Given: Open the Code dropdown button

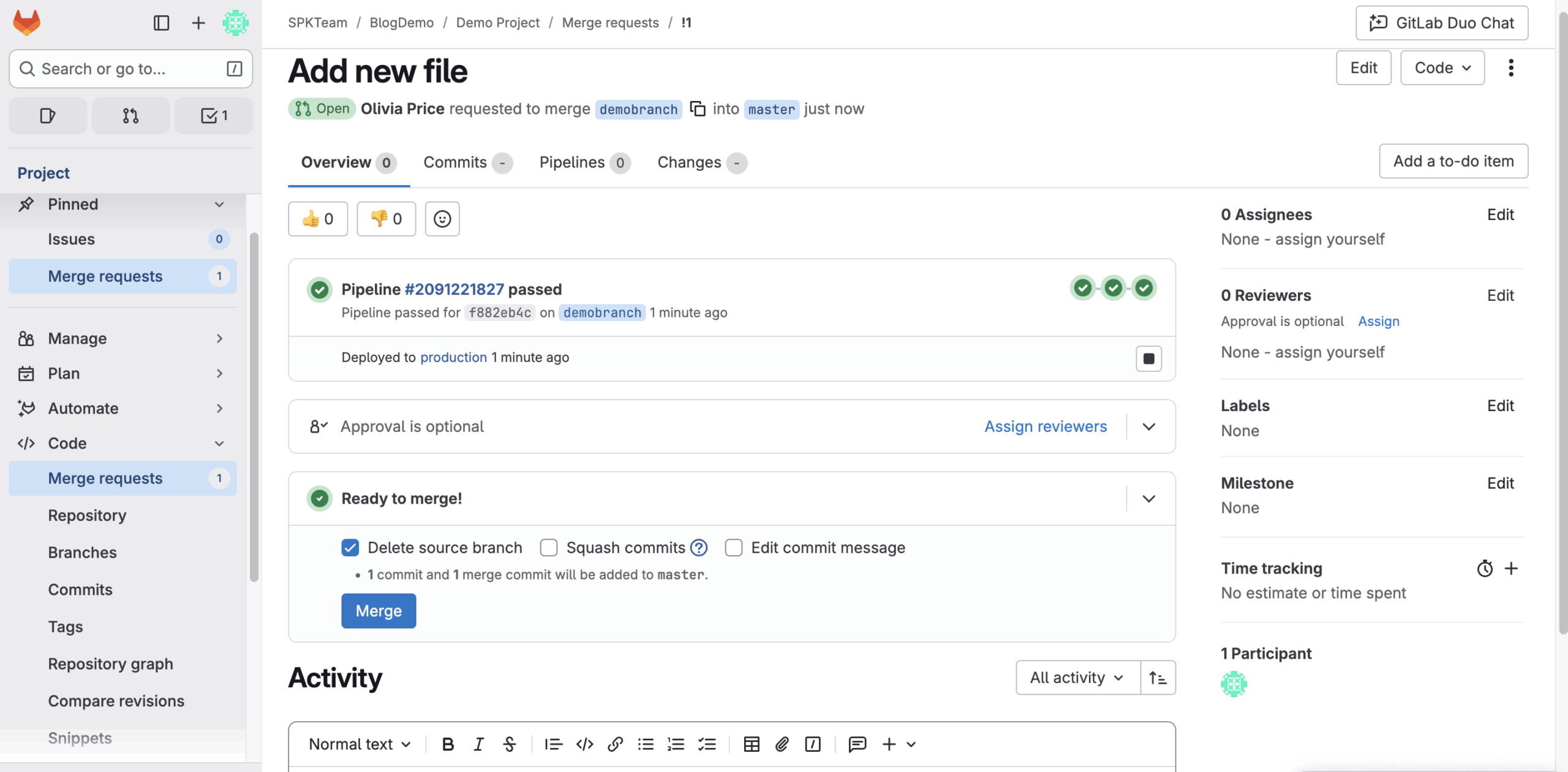Looking at the screenshot, I should pos(1442,67).
